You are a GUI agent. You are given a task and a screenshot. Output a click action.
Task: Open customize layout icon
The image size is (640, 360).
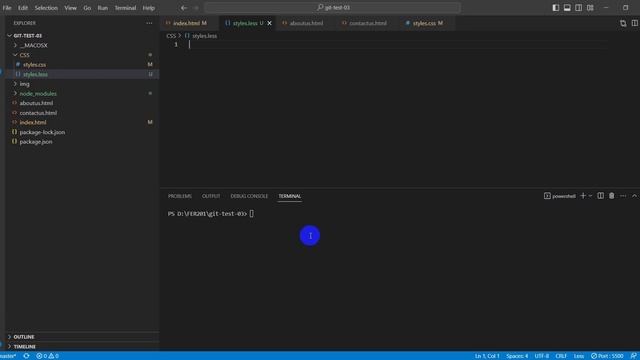click(590, 8)
